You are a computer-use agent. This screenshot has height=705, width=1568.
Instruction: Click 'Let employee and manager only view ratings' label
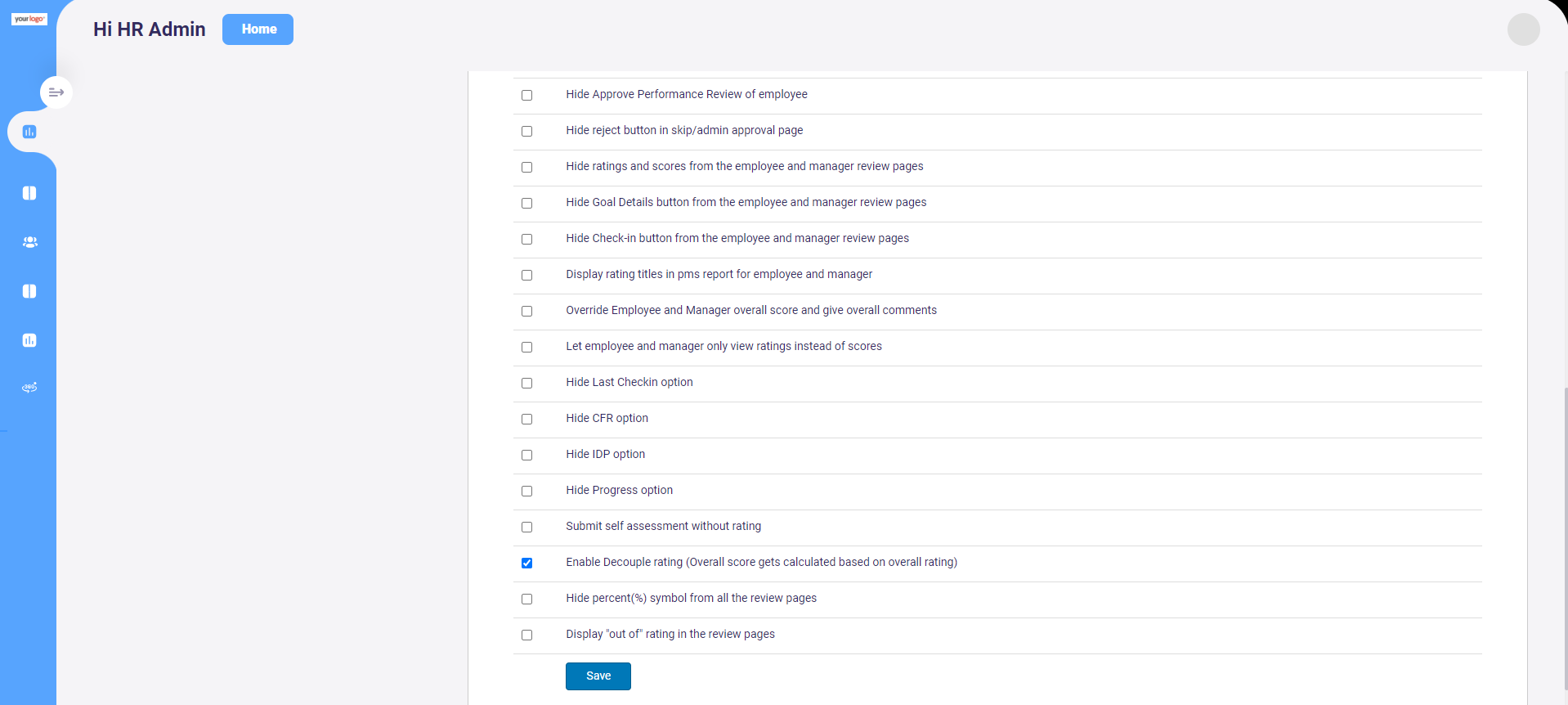[724, 347]
